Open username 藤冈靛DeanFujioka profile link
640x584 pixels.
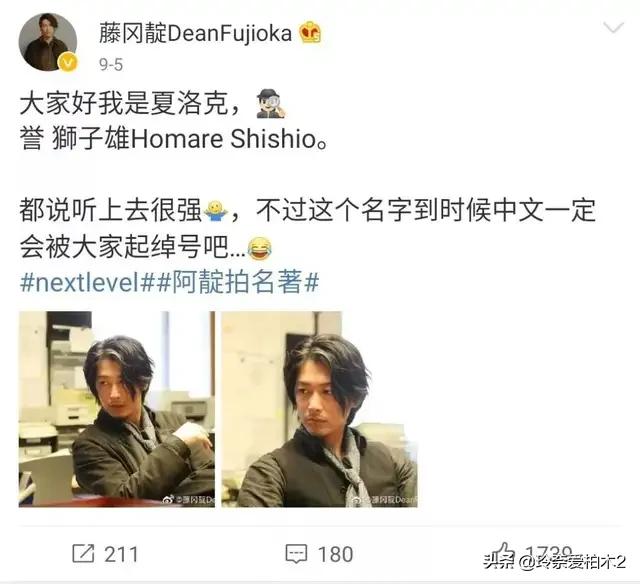click(x=195, y=33)
